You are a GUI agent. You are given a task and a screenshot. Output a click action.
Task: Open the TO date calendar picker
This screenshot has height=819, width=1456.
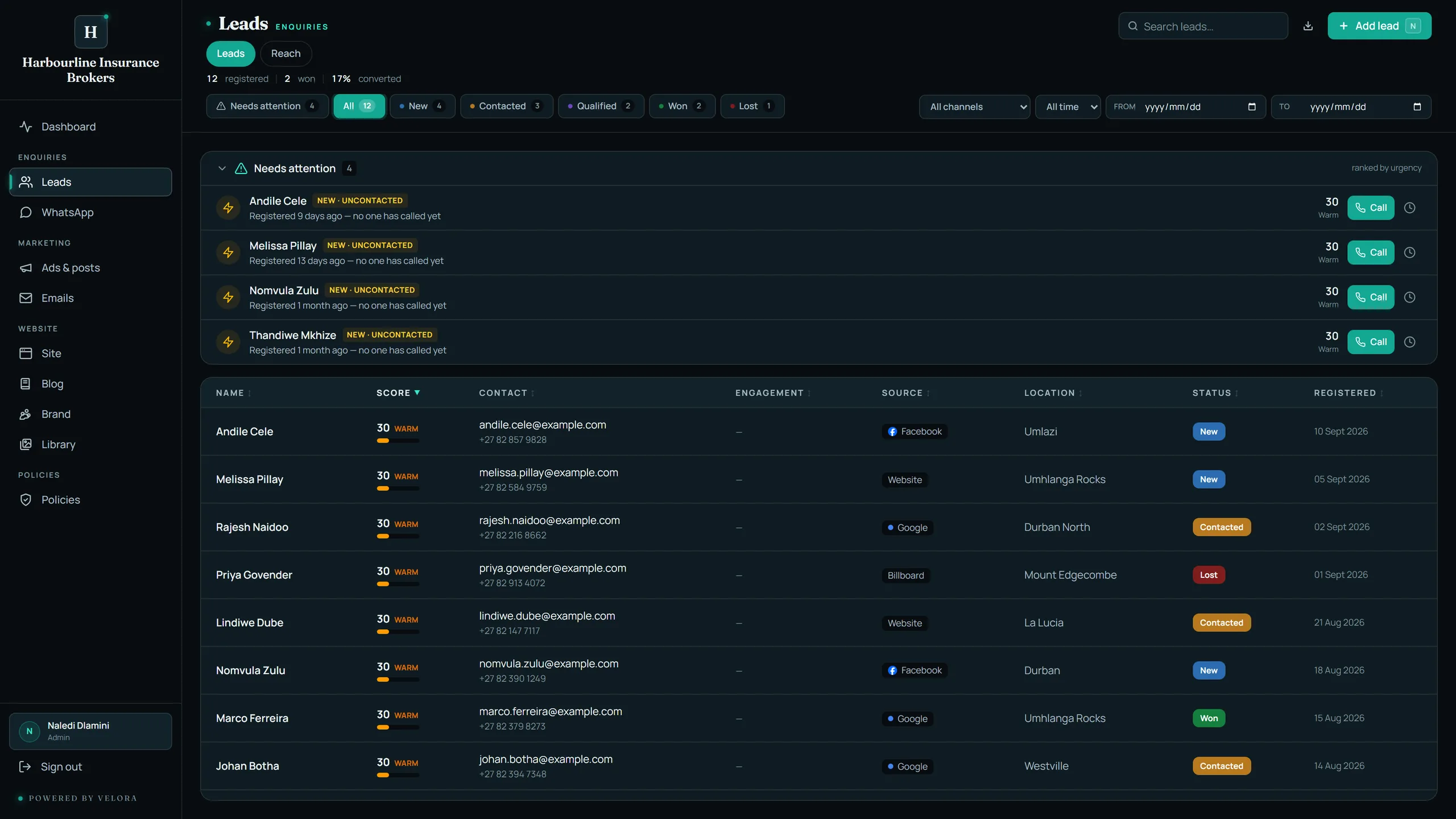(x=1417, y=106)
